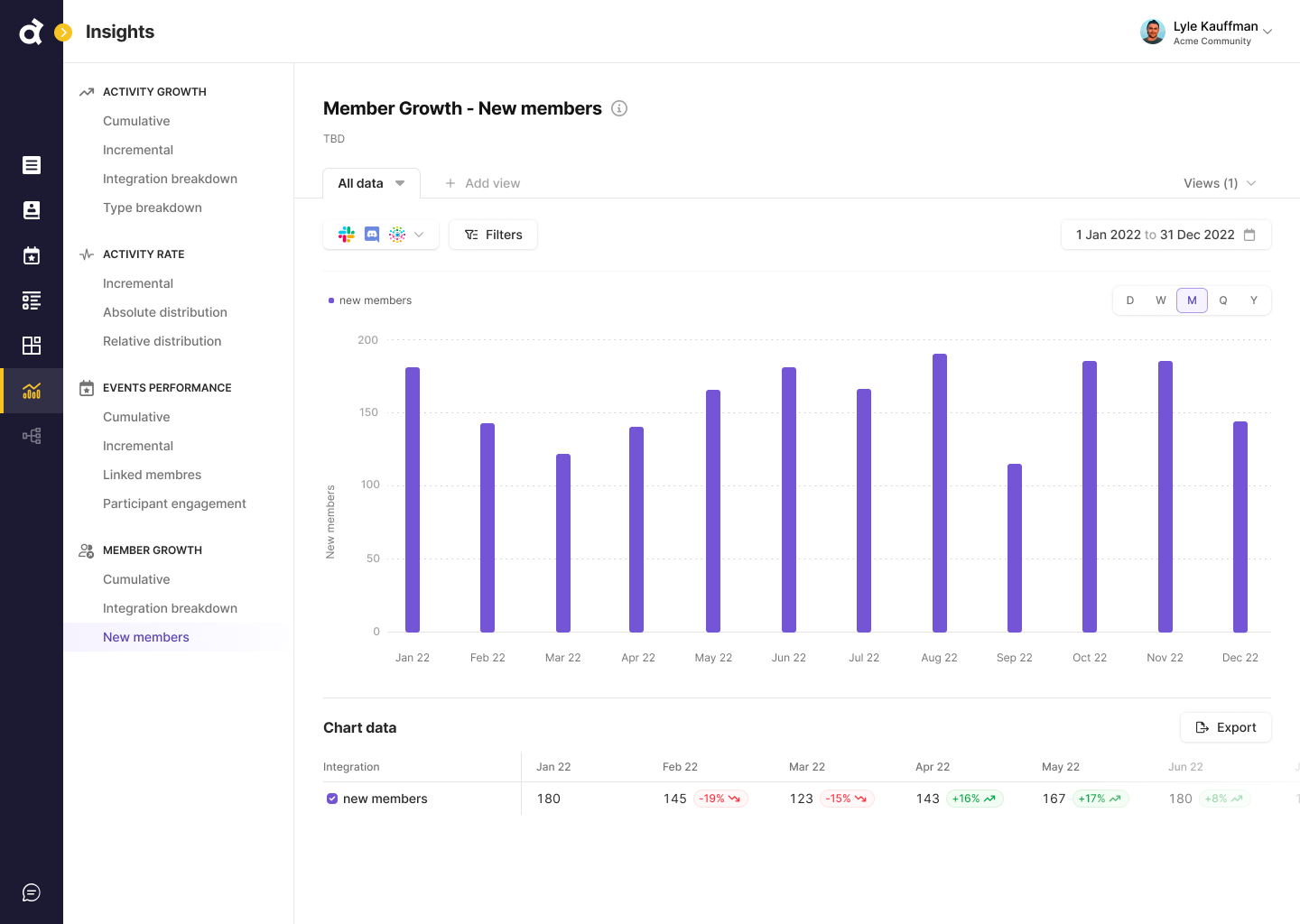
Task: Open the Insights chart icon in sidebar
Action: [x=32, y=391]
